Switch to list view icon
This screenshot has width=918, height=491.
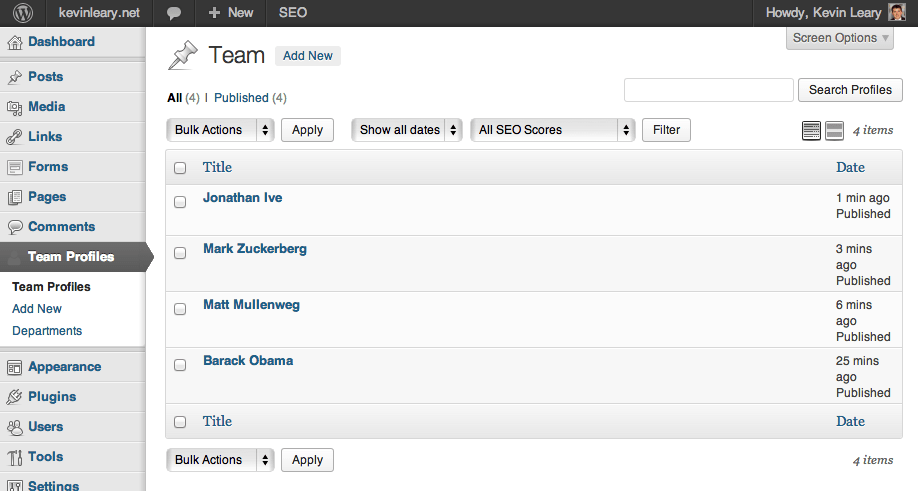pos(811,130)
